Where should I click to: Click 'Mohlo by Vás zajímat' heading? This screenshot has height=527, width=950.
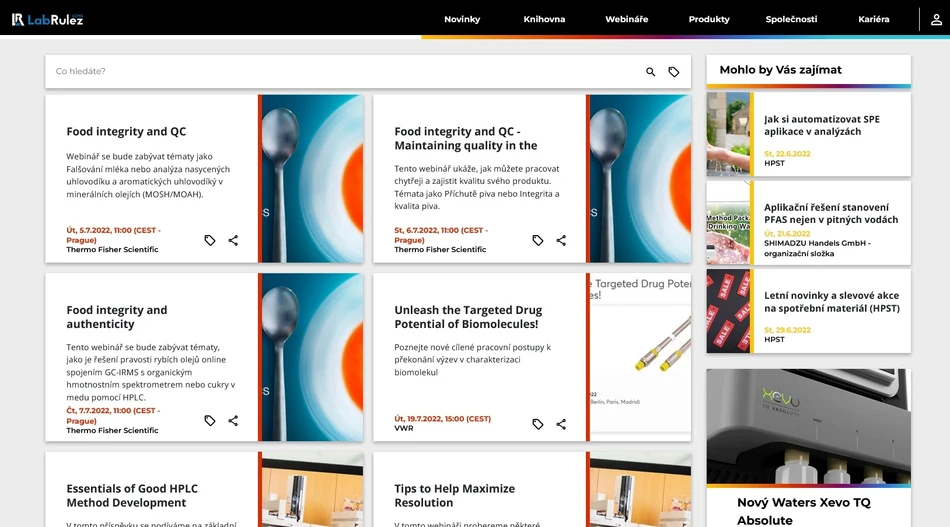[x=780, y=70]
